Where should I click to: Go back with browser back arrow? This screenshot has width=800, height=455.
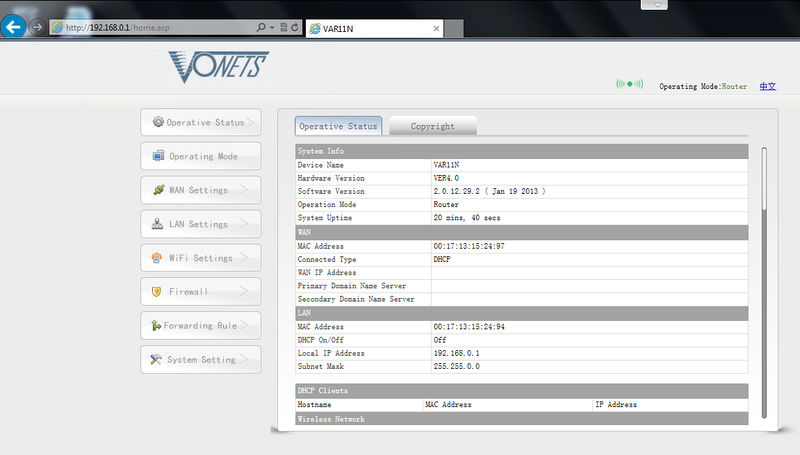tap(13, 27)
